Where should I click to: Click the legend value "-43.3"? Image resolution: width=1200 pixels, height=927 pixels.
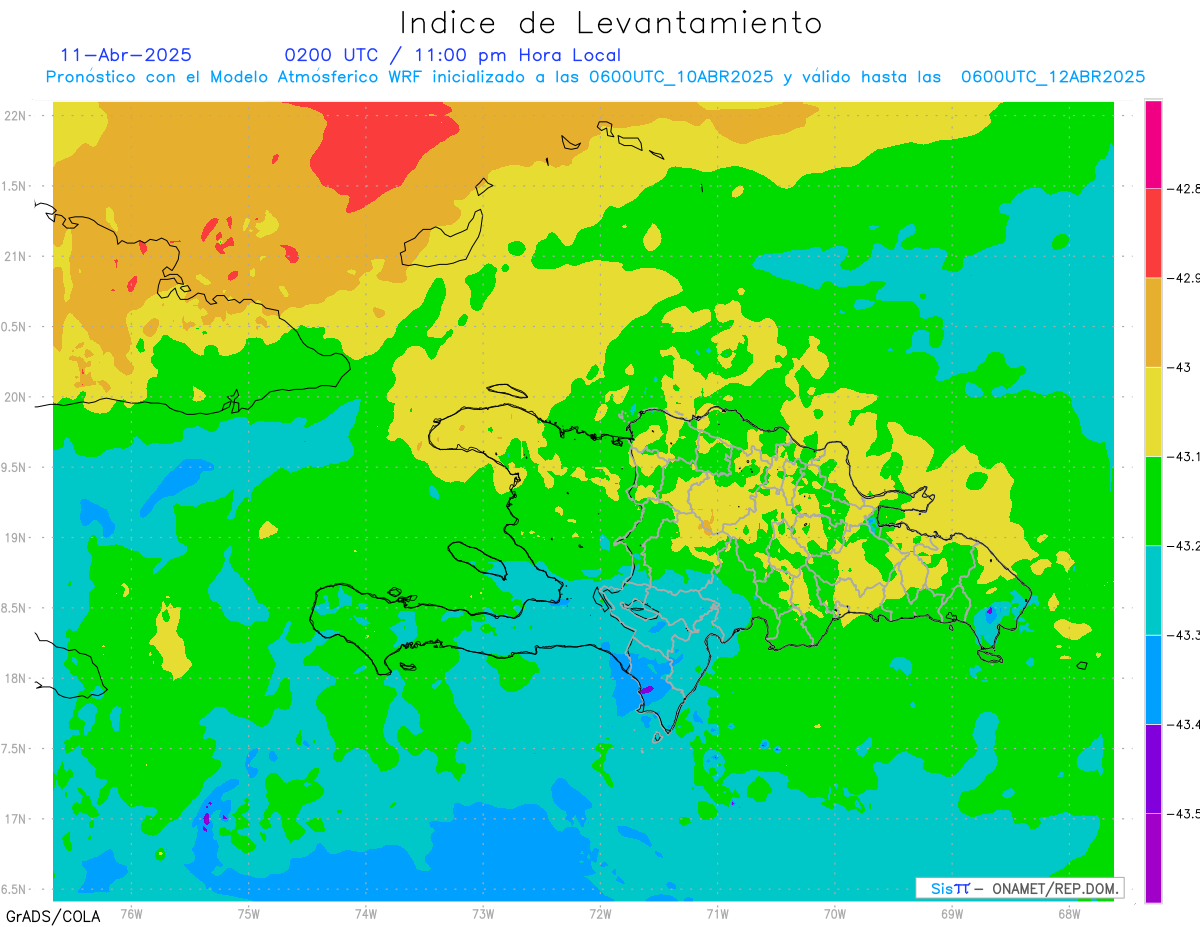click(1185, 635)
